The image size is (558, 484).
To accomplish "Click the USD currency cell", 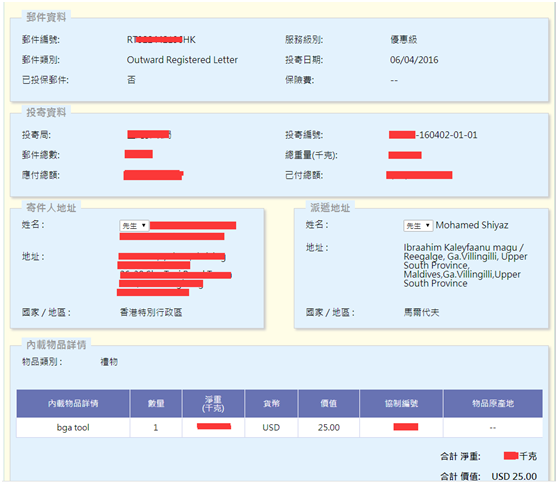I will (x=271, y=427).
